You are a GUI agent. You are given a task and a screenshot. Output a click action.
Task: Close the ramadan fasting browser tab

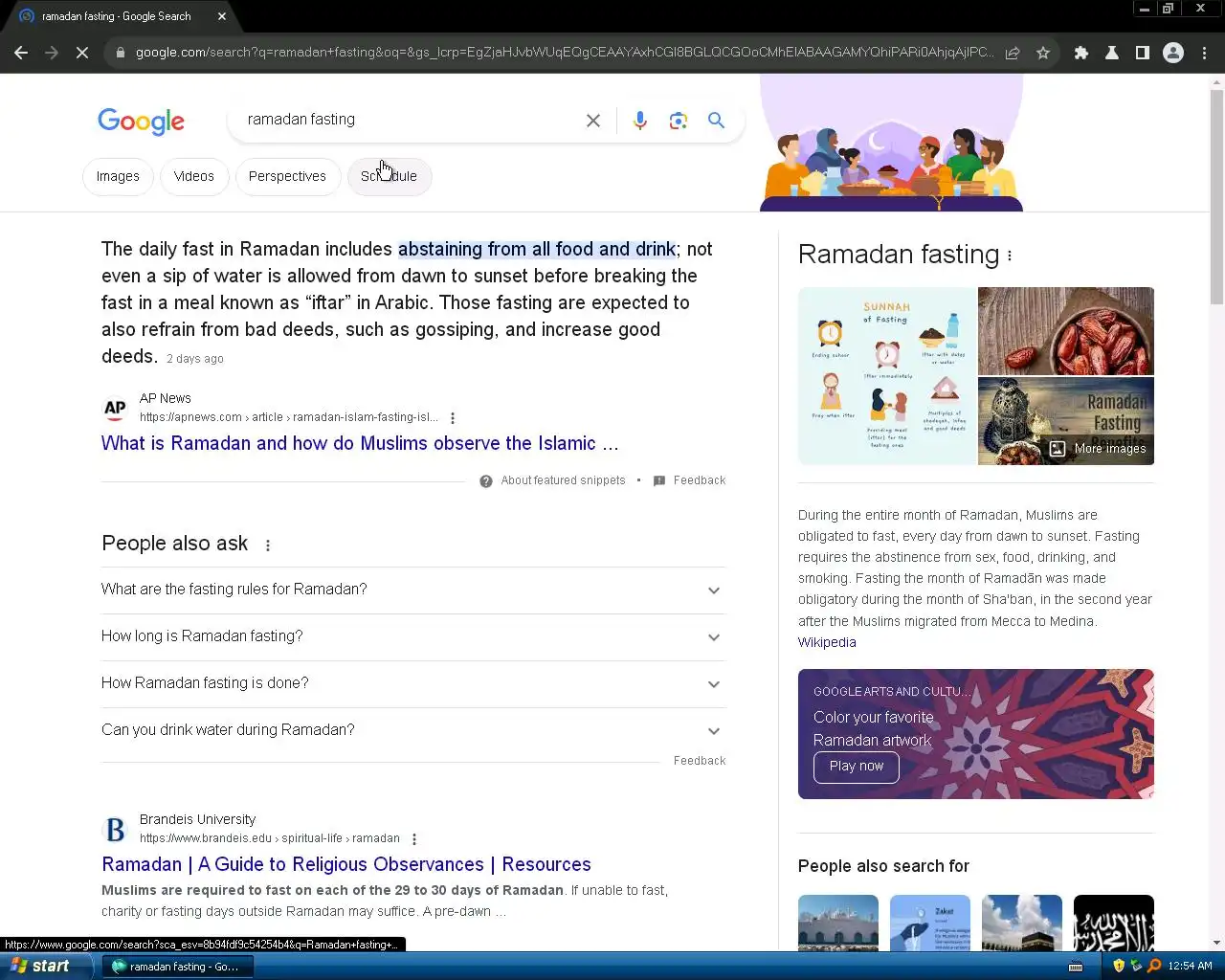[222, 16]
